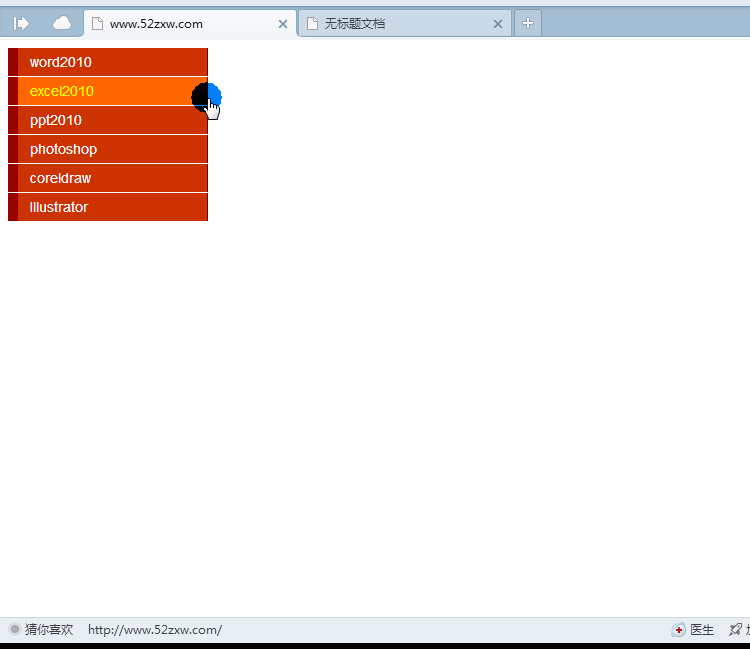Switch to the www.52zxw.com tab

pyautogui.click(x=190, y=23)
